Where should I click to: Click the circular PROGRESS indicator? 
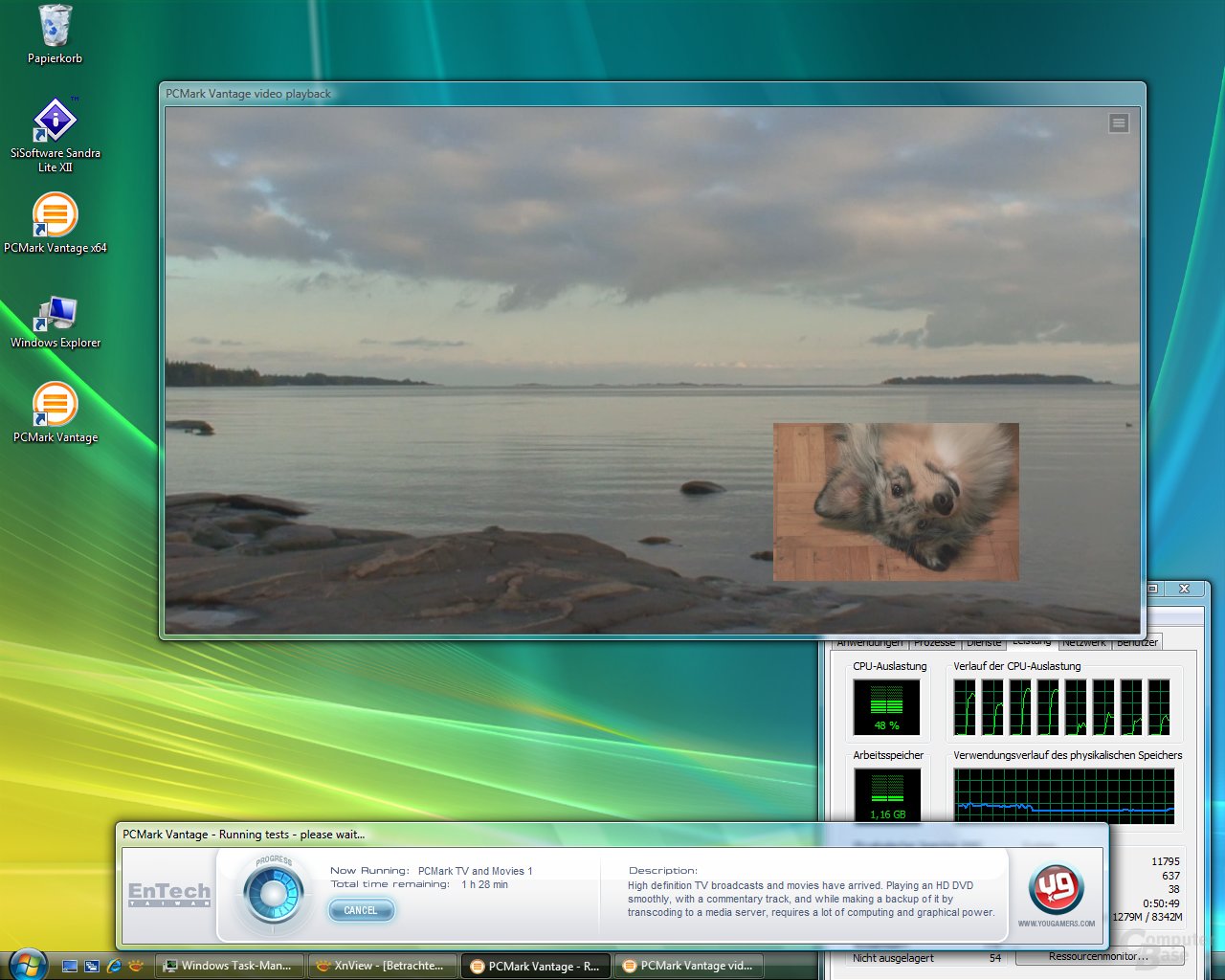coord(274,895)
